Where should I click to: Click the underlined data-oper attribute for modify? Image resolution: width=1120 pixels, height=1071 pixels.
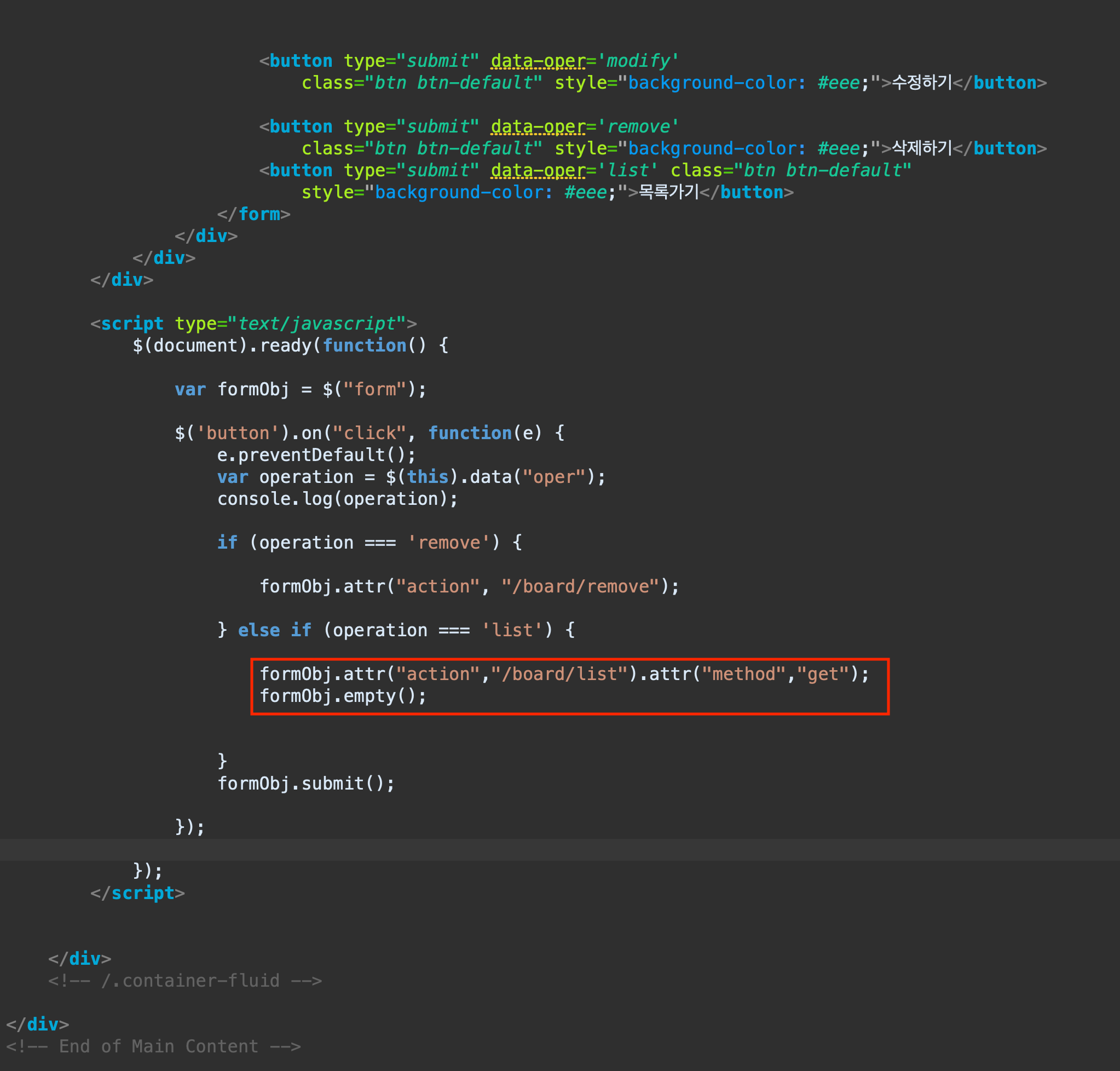(538, 61)
